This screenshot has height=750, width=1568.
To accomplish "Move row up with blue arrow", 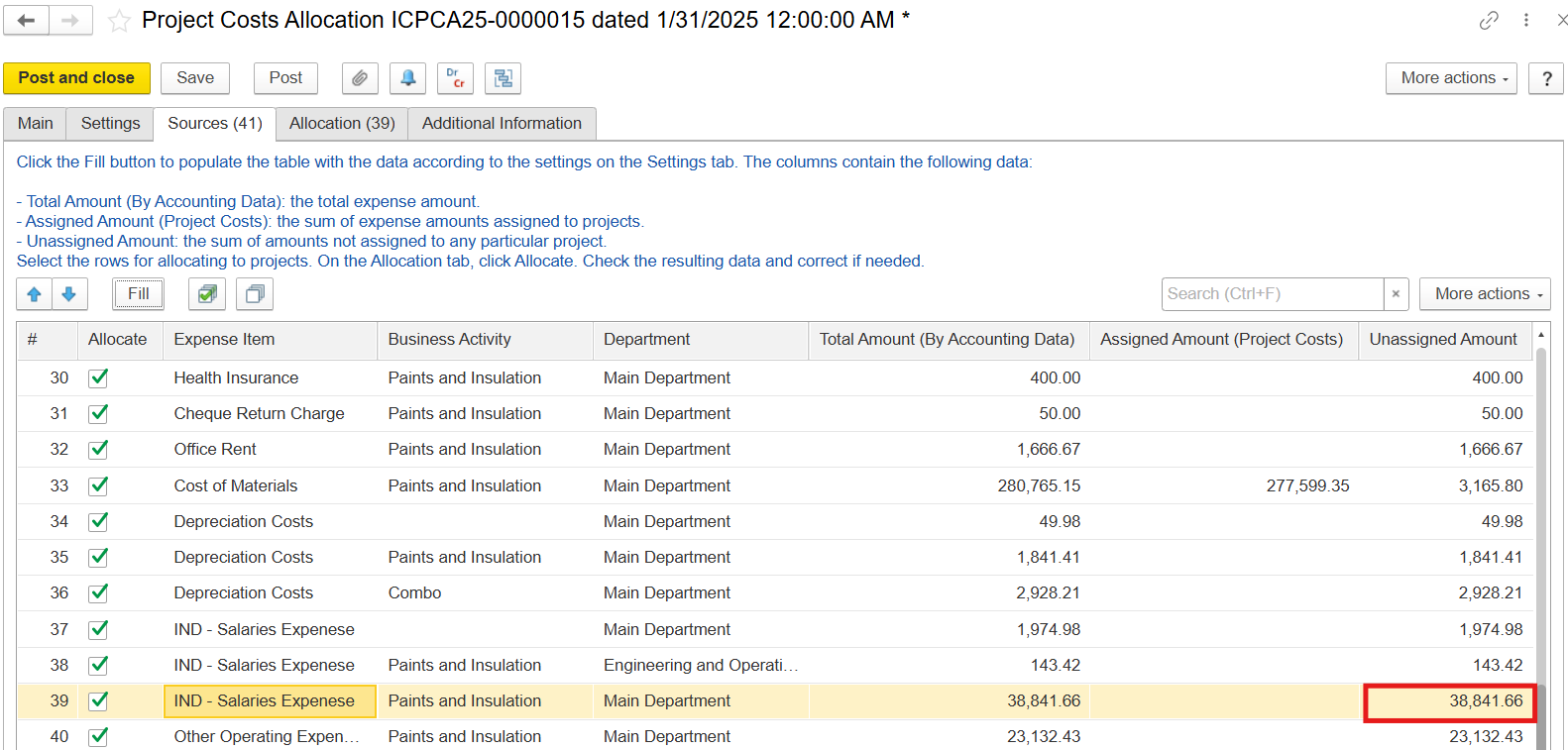I will coord(34,294).
